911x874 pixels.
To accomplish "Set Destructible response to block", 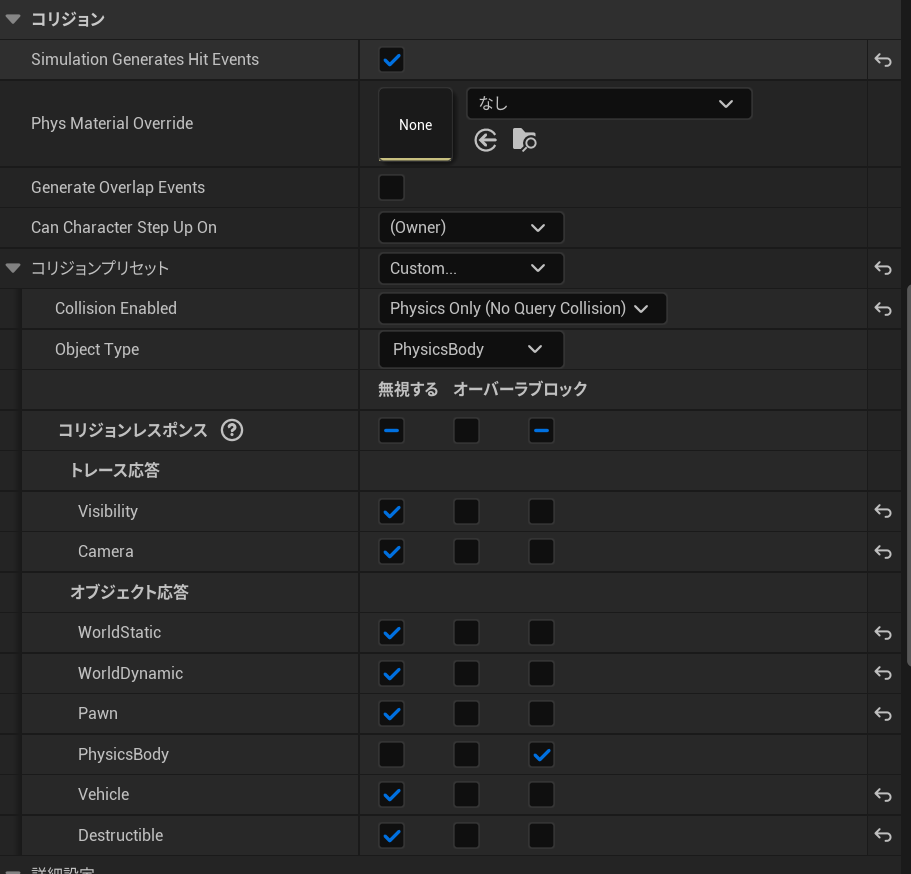I will click(x=541, y=836).
